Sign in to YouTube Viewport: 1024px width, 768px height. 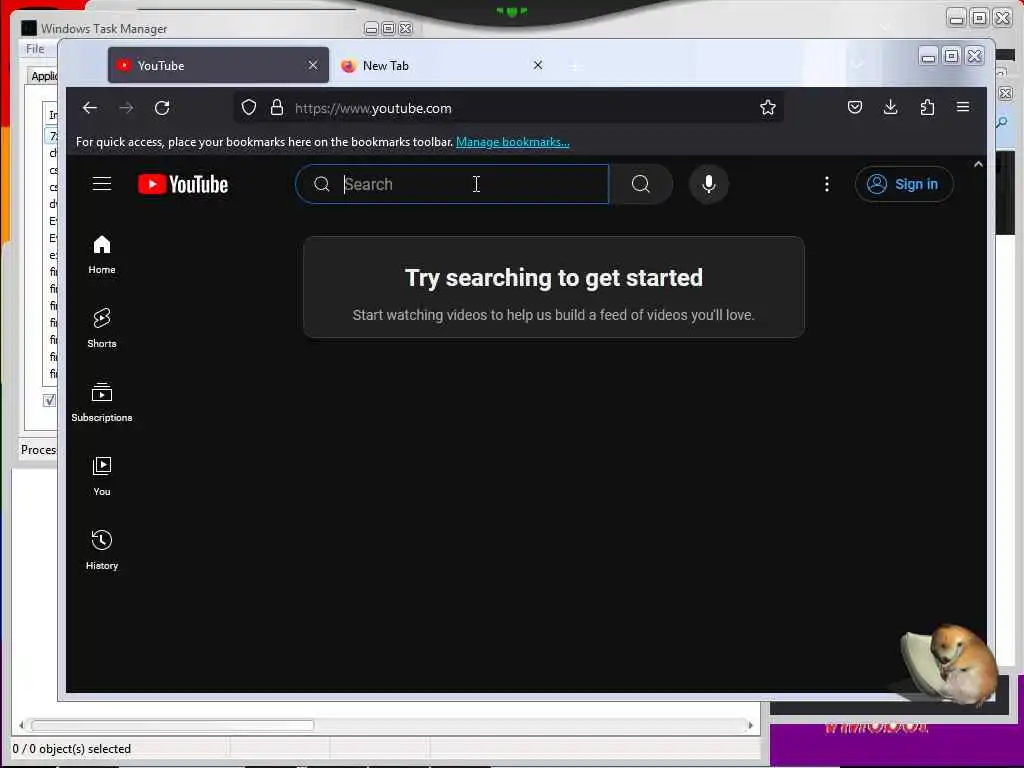[904, 184]
